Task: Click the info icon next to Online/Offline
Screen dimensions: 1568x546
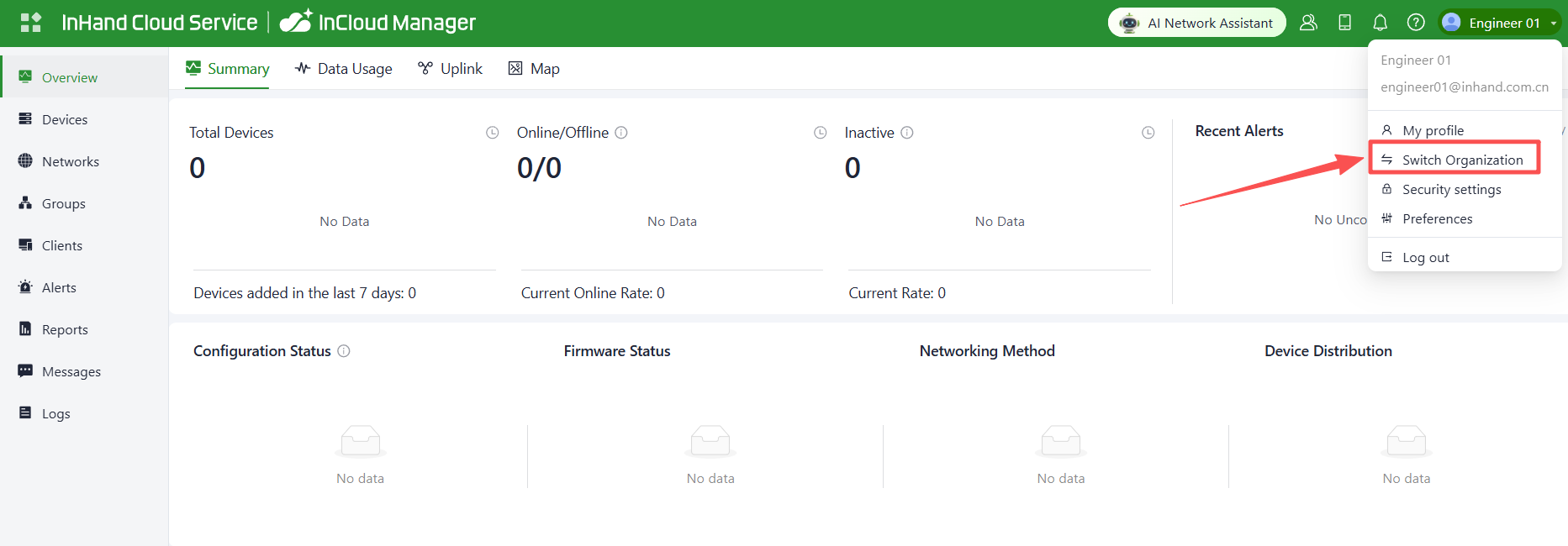Action: tap(621, 133)
